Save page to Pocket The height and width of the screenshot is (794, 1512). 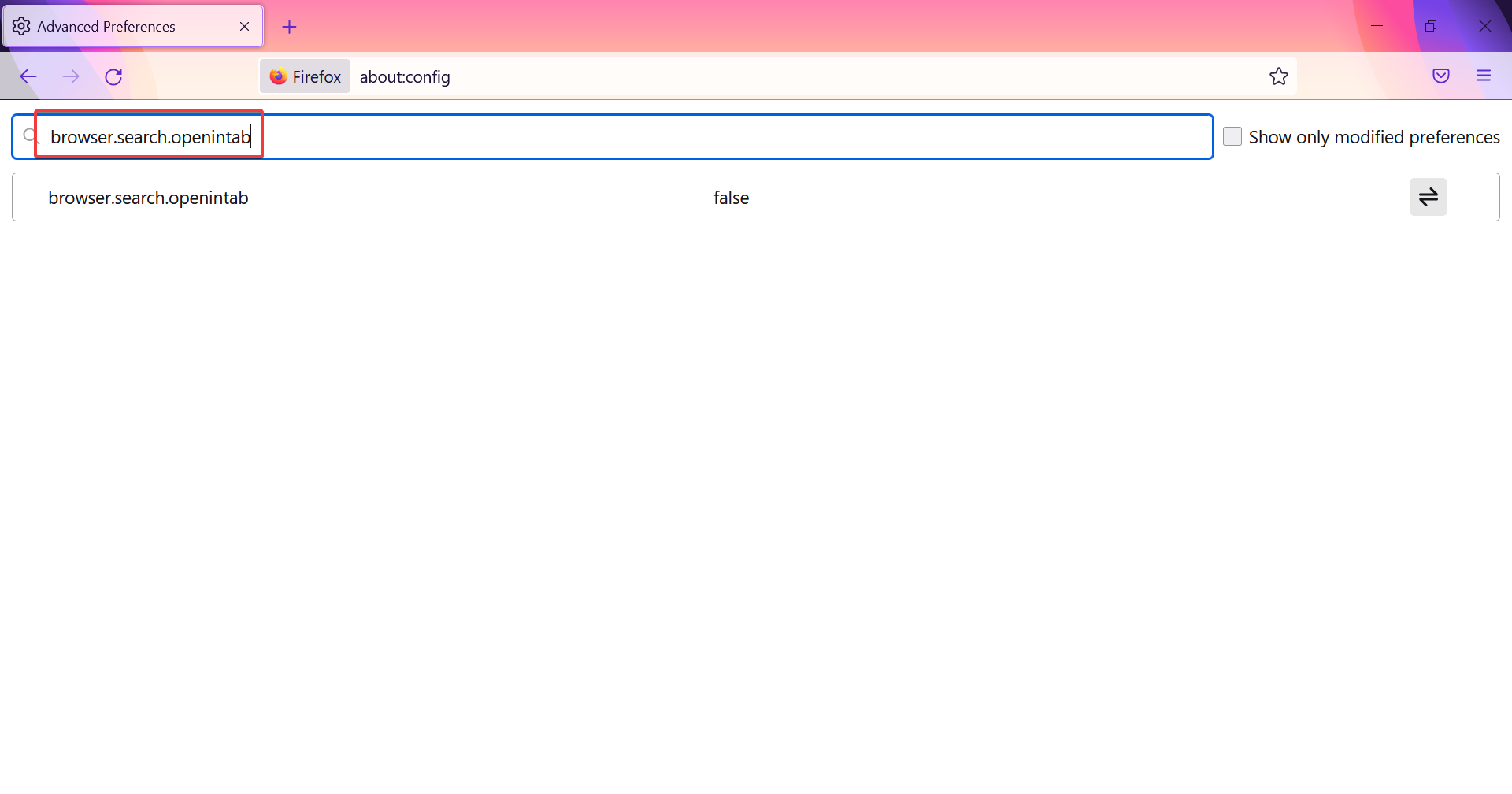(1440, 76)
